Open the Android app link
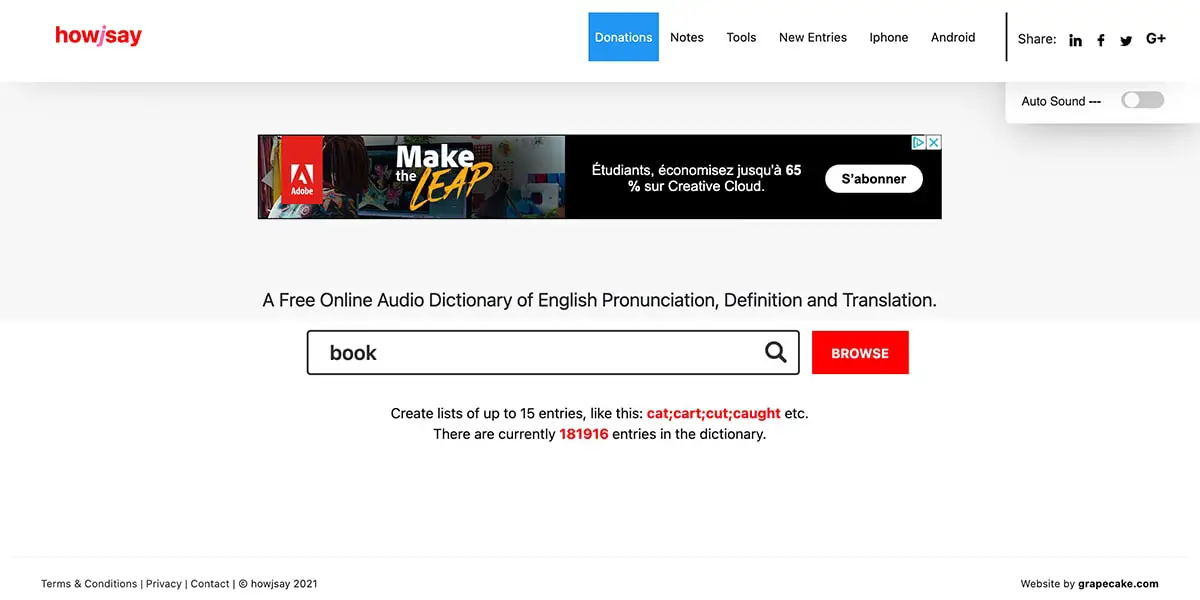The width and height of the screenshot is (1200, 600). 953,37
